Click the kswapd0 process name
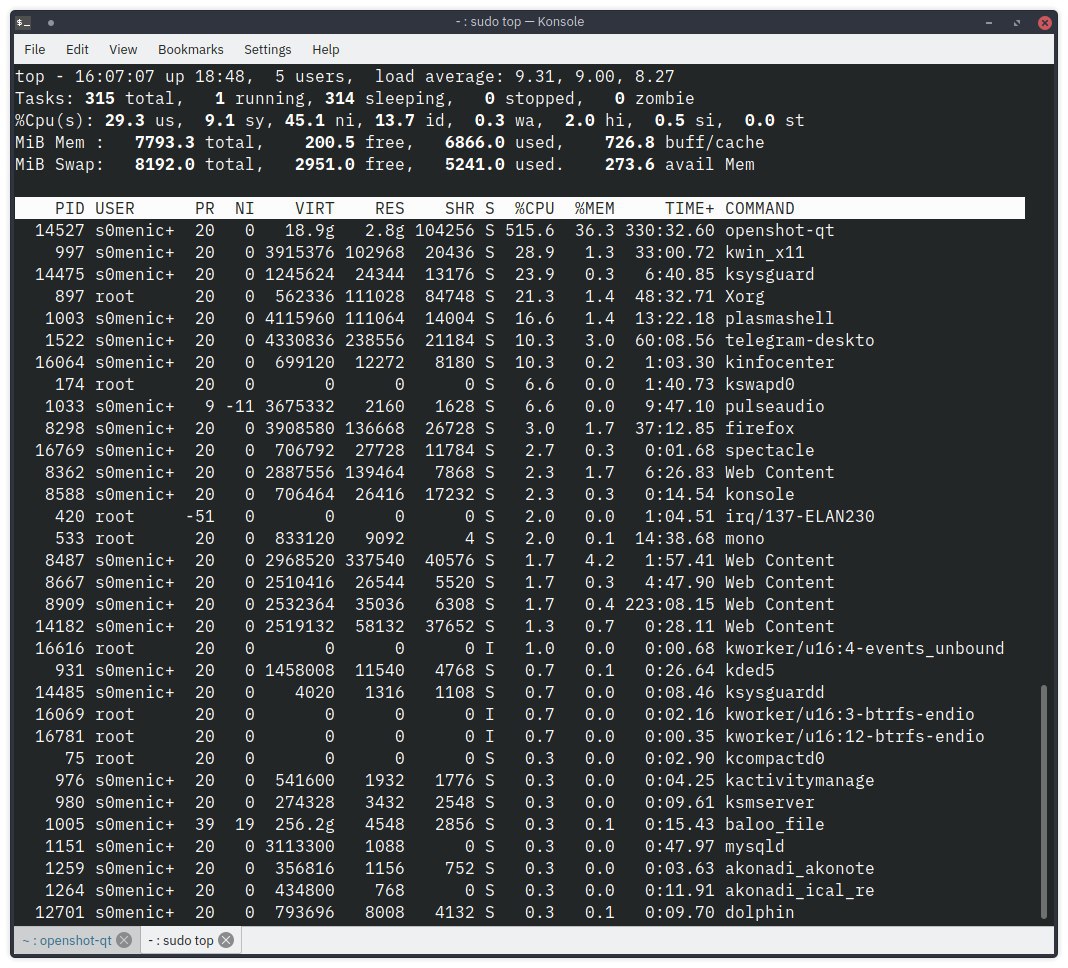 point(759,384)
